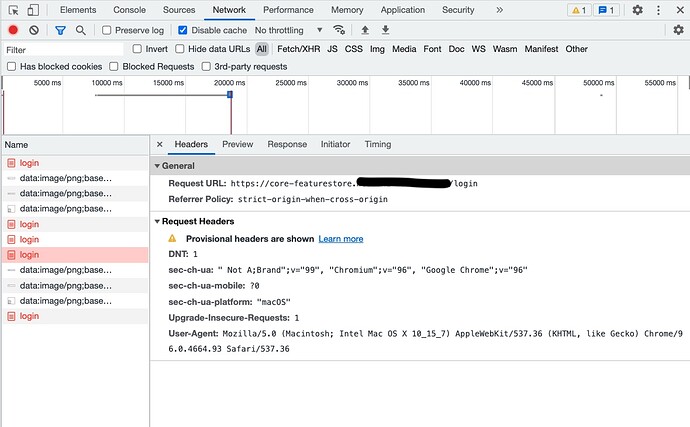Select the Network tab

click(229, 10)
